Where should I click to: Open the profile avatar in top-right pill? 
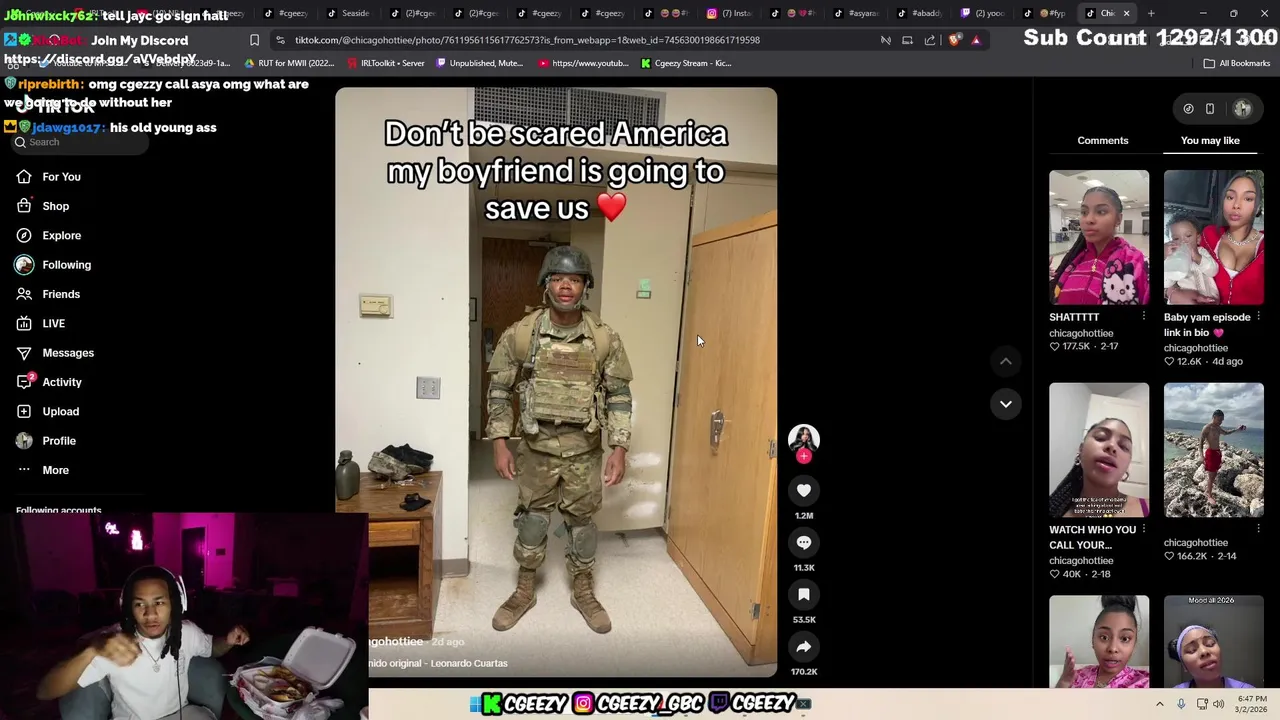click(x=1242, y=108)
